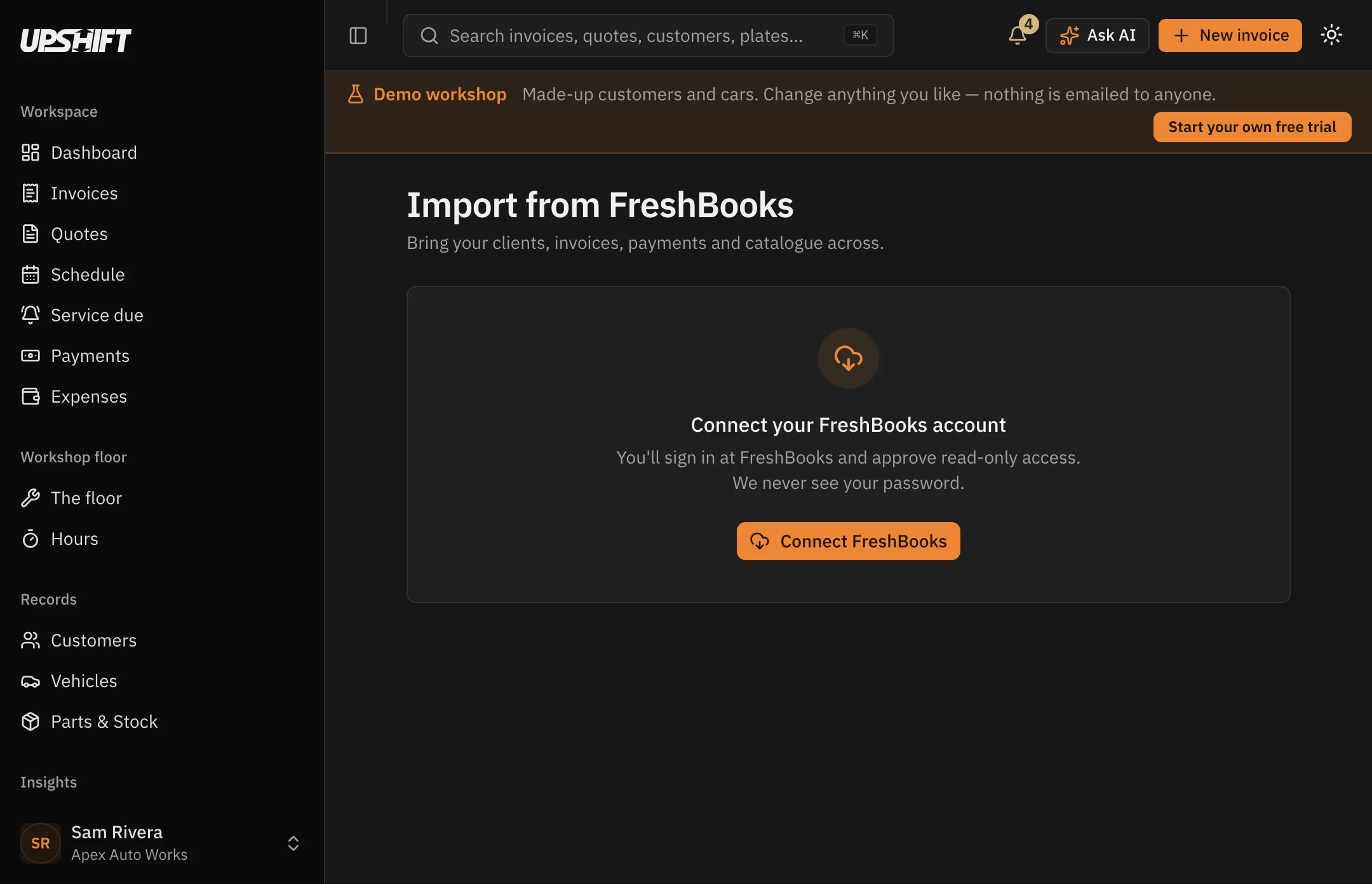Open the Ask AI assistant
The width and height of the screenshot is (1372, 884).
coord(1098,36)
